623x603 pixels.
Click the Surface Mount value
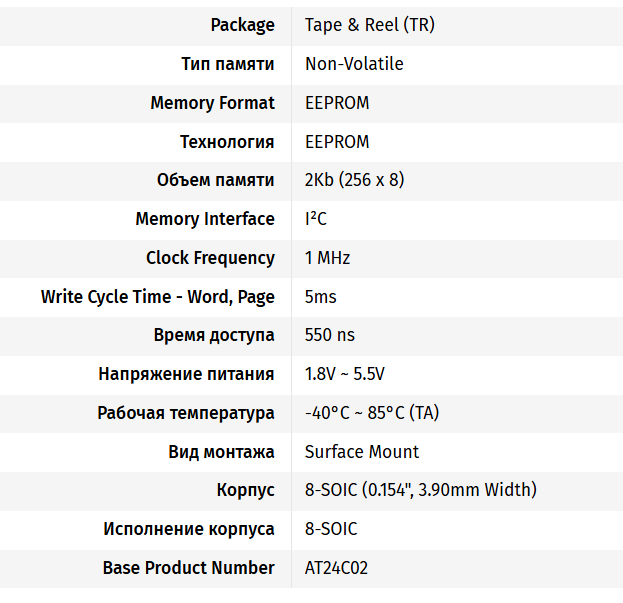[x=361, y=452]
